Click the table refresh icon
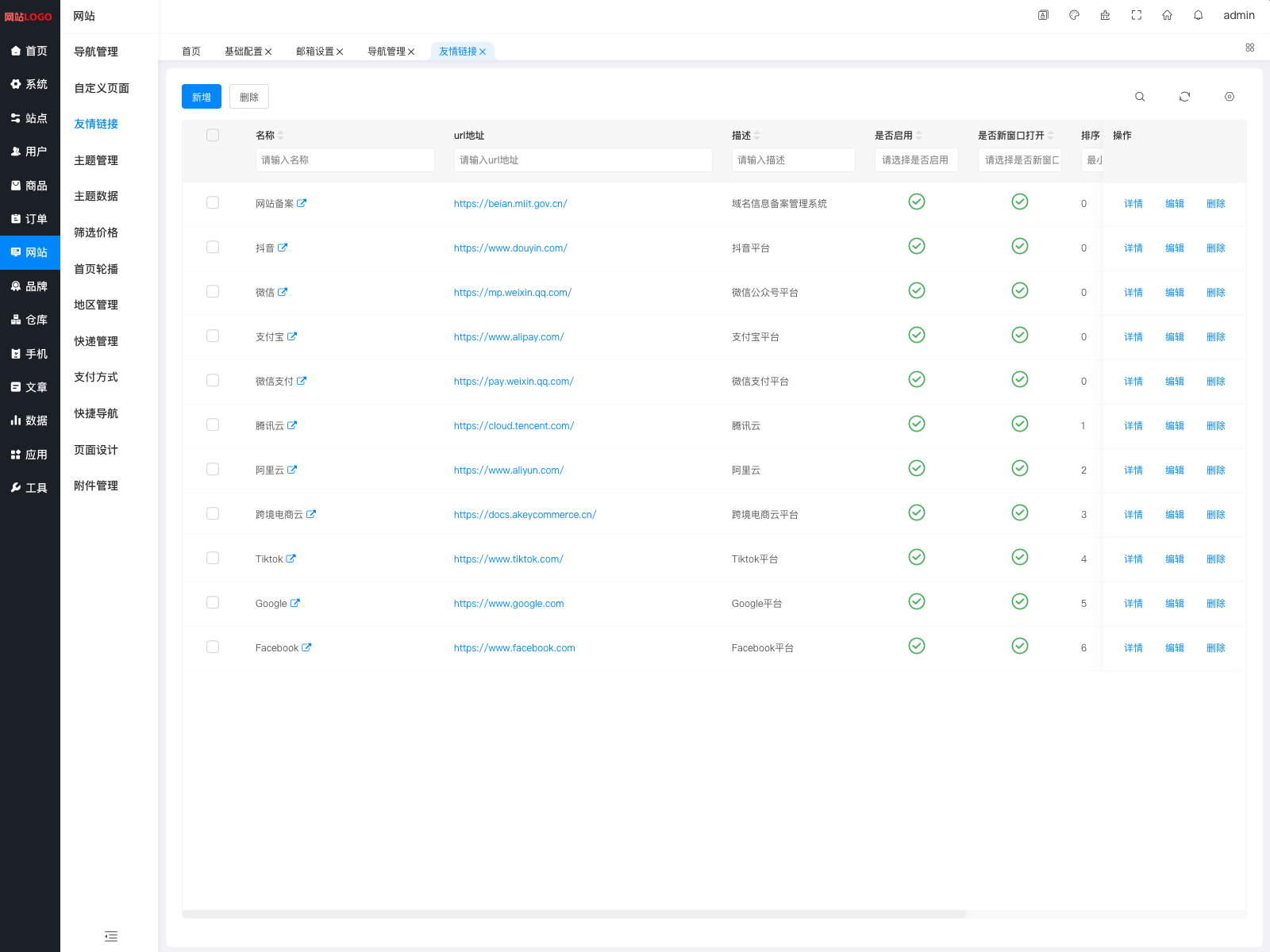1270x952 pixels. [x=1184, y=97]
